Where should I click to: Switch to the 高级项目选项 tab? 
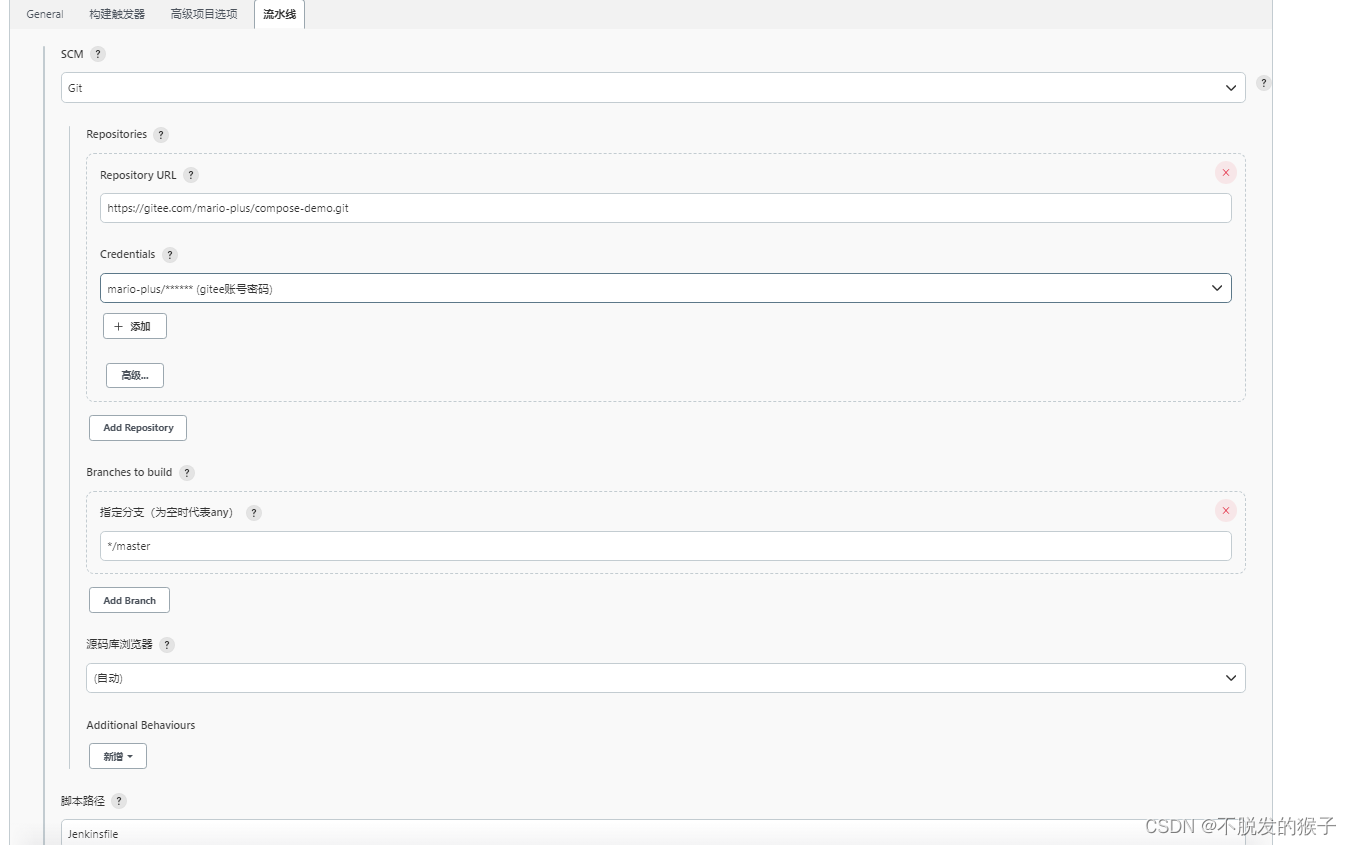click(204, 14)
